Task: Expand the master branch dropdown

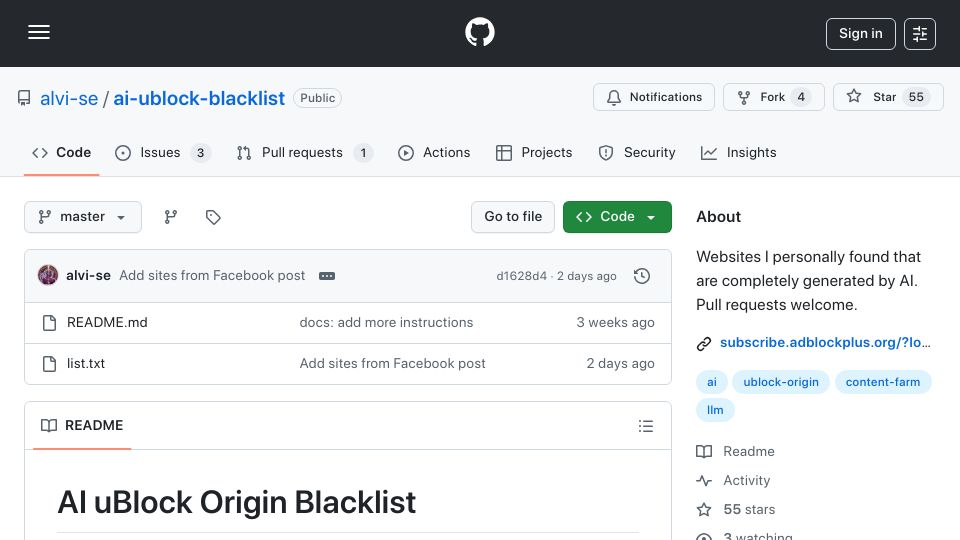Action: (83, 217)
